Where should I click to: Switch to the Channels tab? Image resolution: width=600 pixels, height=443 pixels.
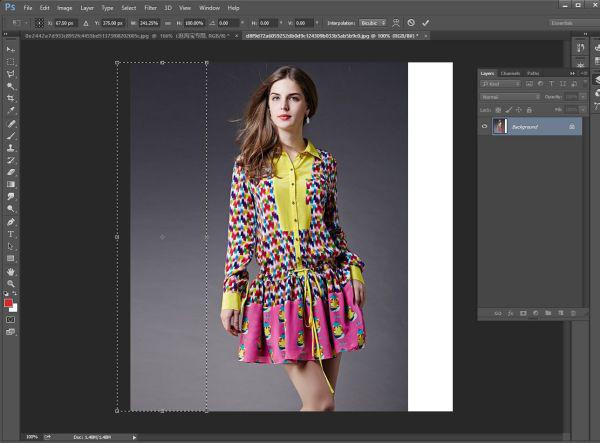tap(510, 73)
